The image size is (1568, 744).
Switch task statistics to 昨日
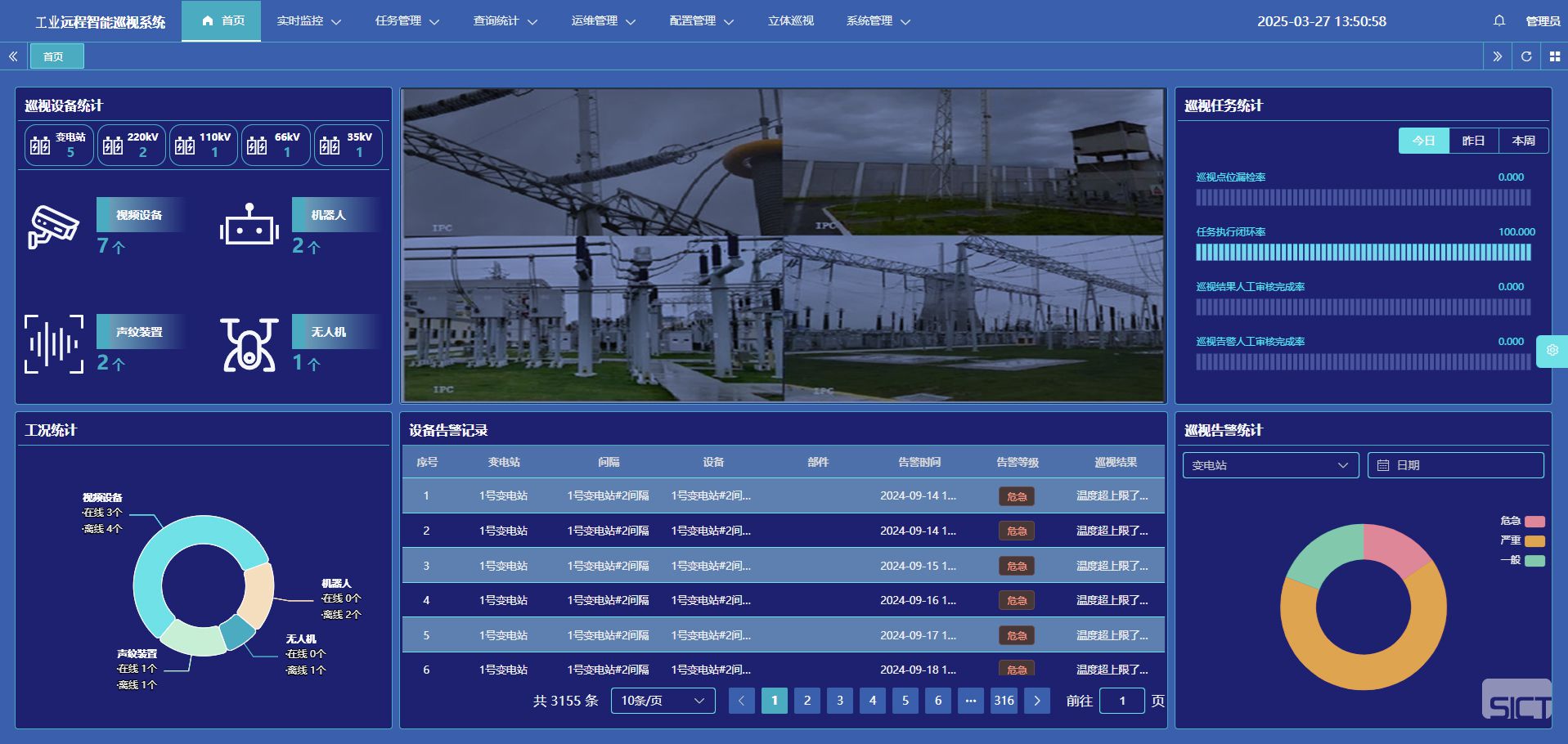coord(1473,141)
